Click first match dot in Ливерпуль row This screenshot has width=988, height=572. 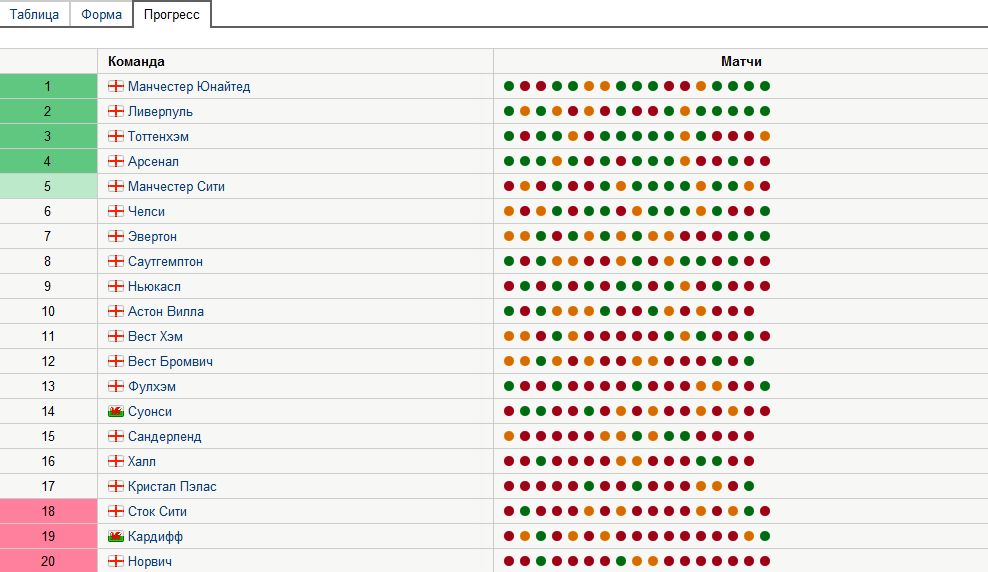coord(509,112)
